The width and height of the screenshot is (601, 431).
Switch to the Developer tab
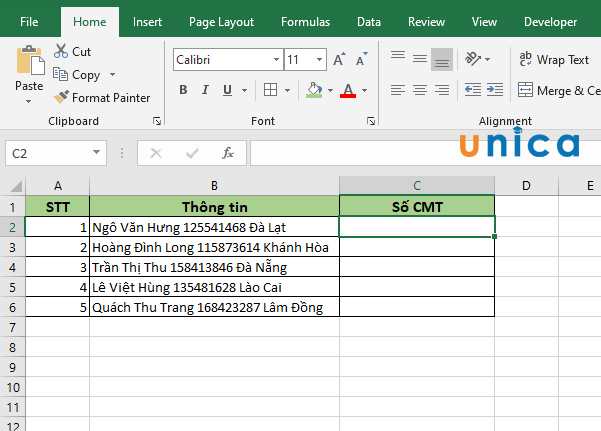550,22
